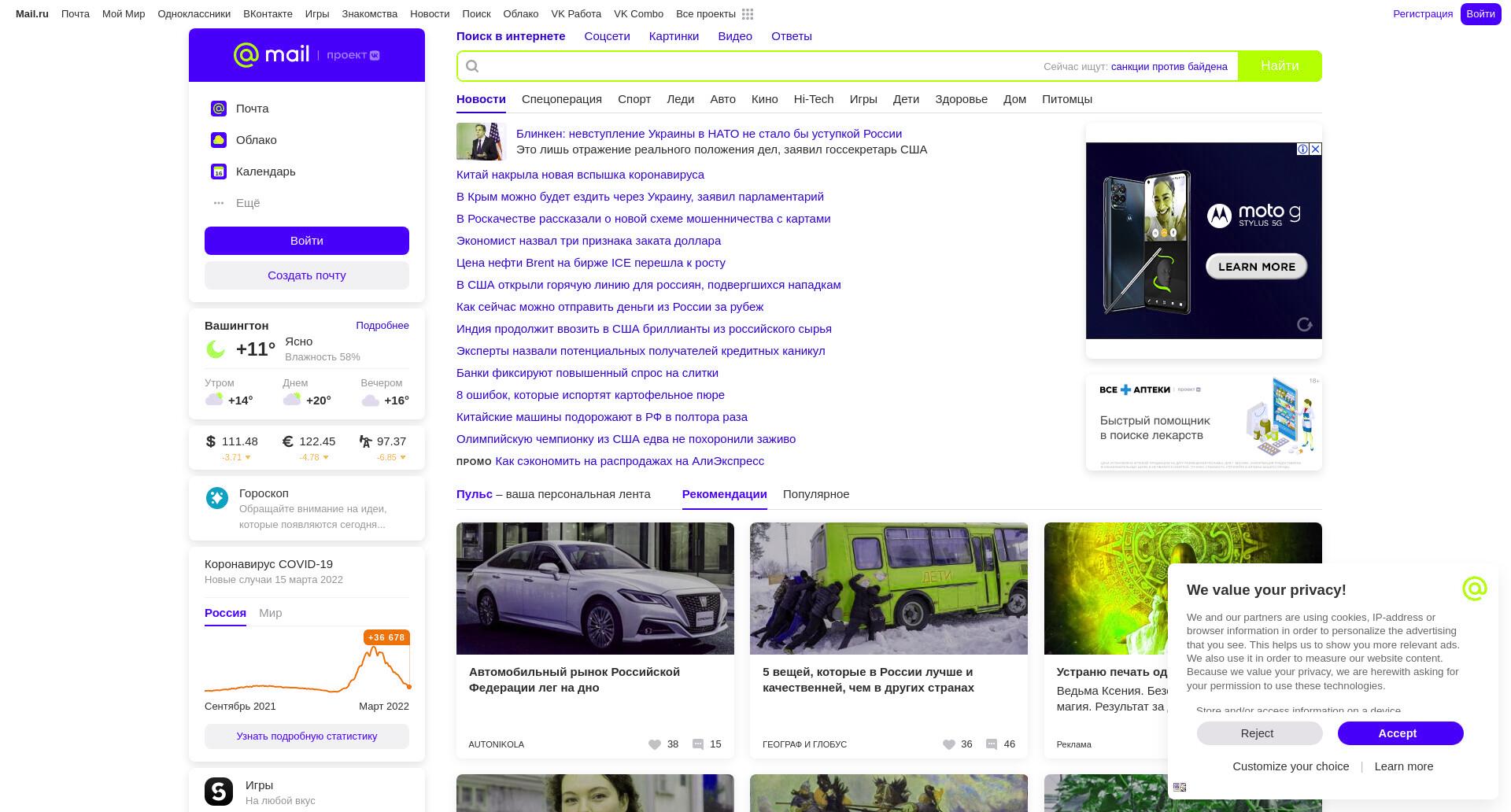This screenshot has width=1511, height=812.
Task: Open the green bus article thumbnail
Action: coord(888,589)
